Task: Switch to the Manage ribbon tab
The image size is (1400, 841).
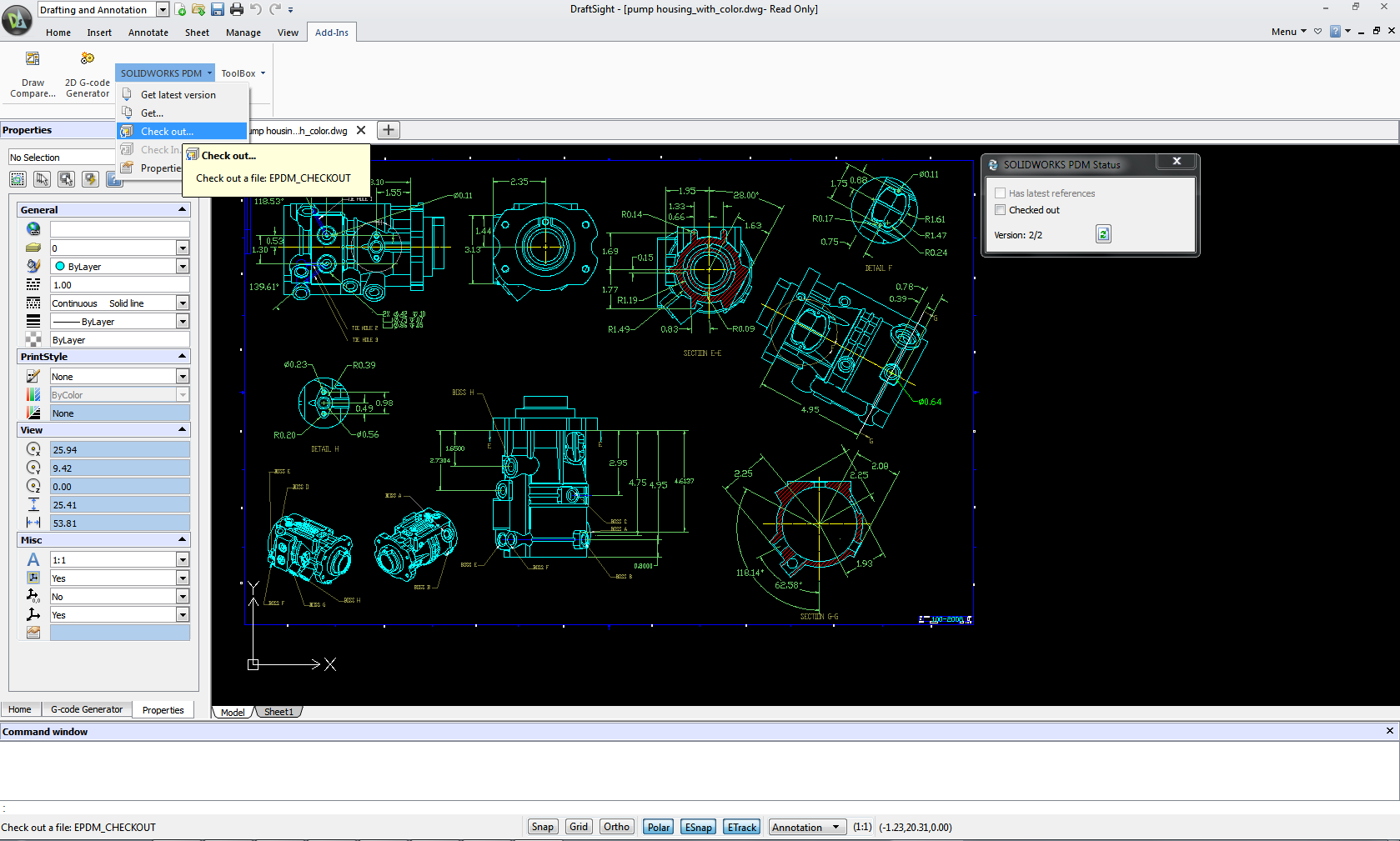Action: pyautogui.click(x=243, y=33)
